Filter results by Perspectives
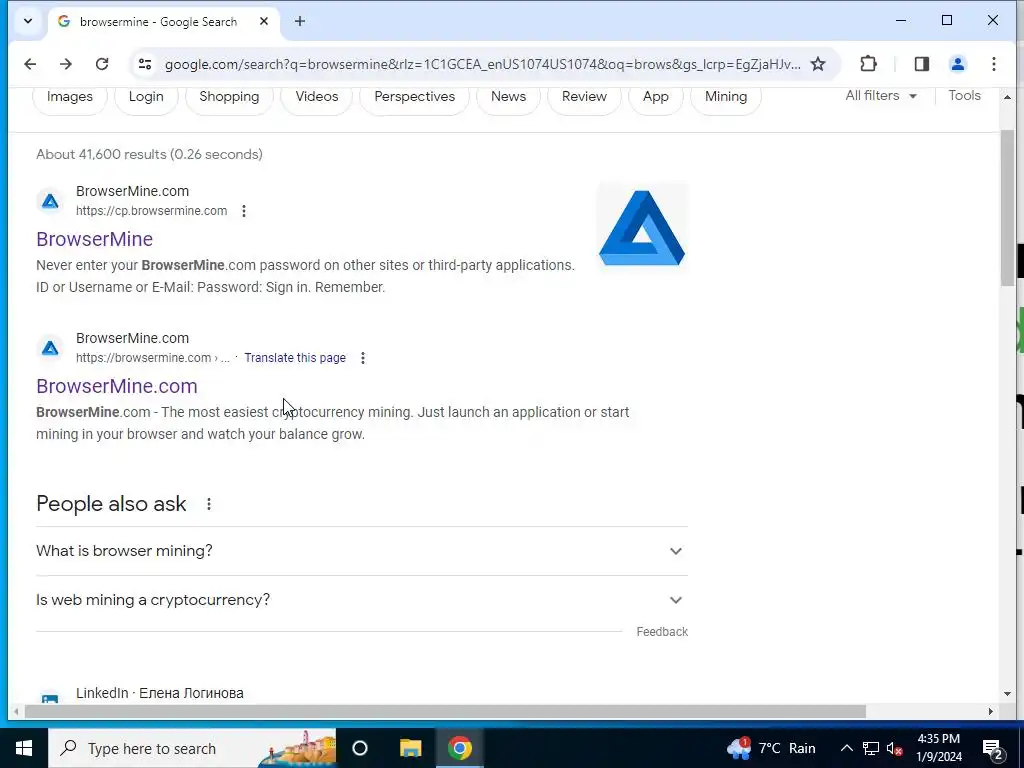The width and height of the screenshot is (1024, 768). pyautogui.click(x=415, y=97)
